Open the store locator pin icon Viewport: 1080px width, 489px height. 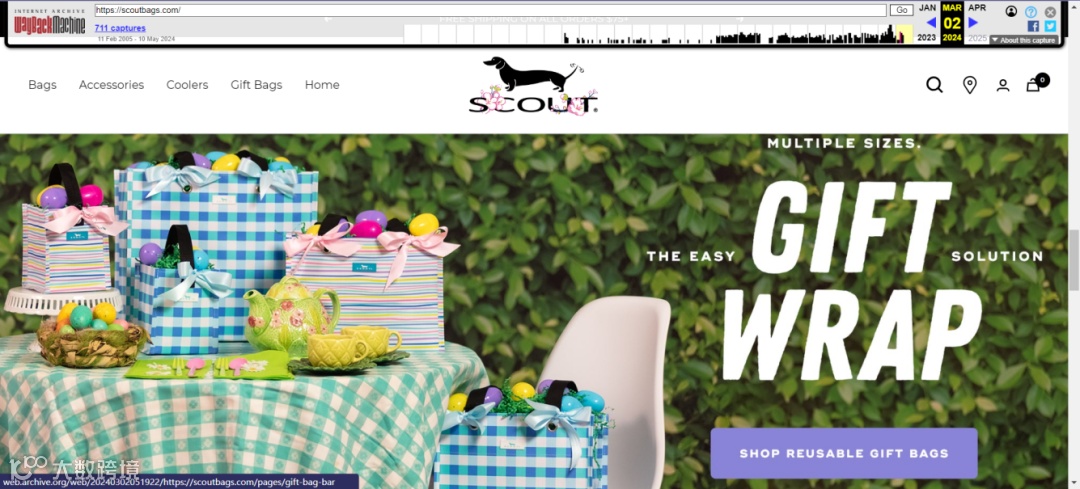tap(969, 85)
